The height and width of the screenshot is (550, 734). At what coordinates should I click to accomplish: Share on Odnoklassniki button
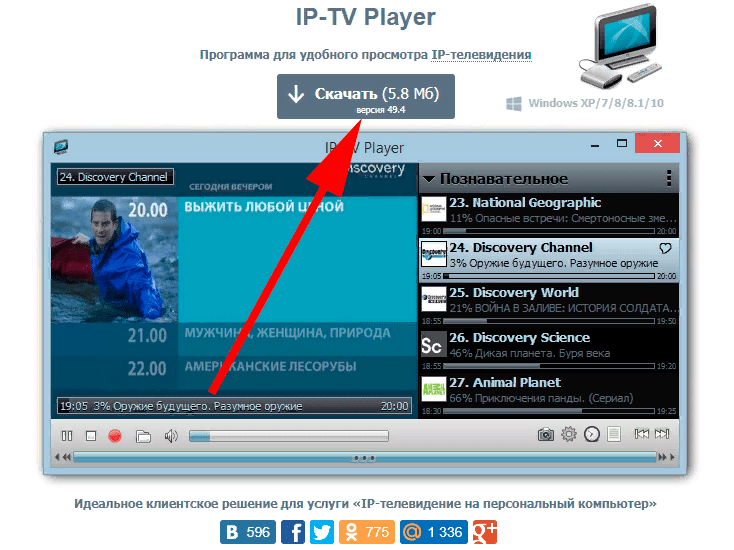367,532
